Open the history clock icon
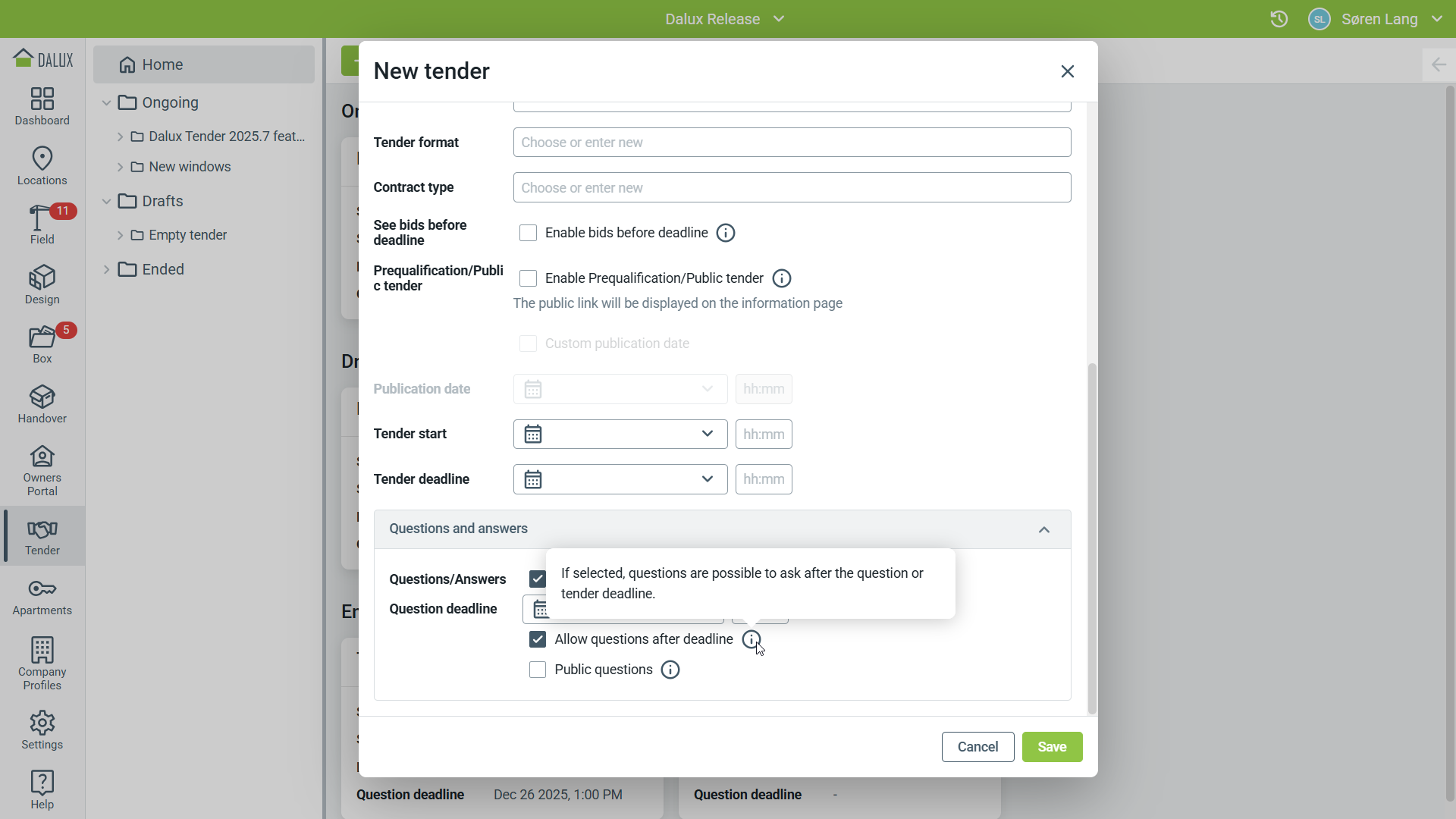Image resolution: width=1456 pixels, height=819 pixels. pyautogui.click(x=1279, y=19)
